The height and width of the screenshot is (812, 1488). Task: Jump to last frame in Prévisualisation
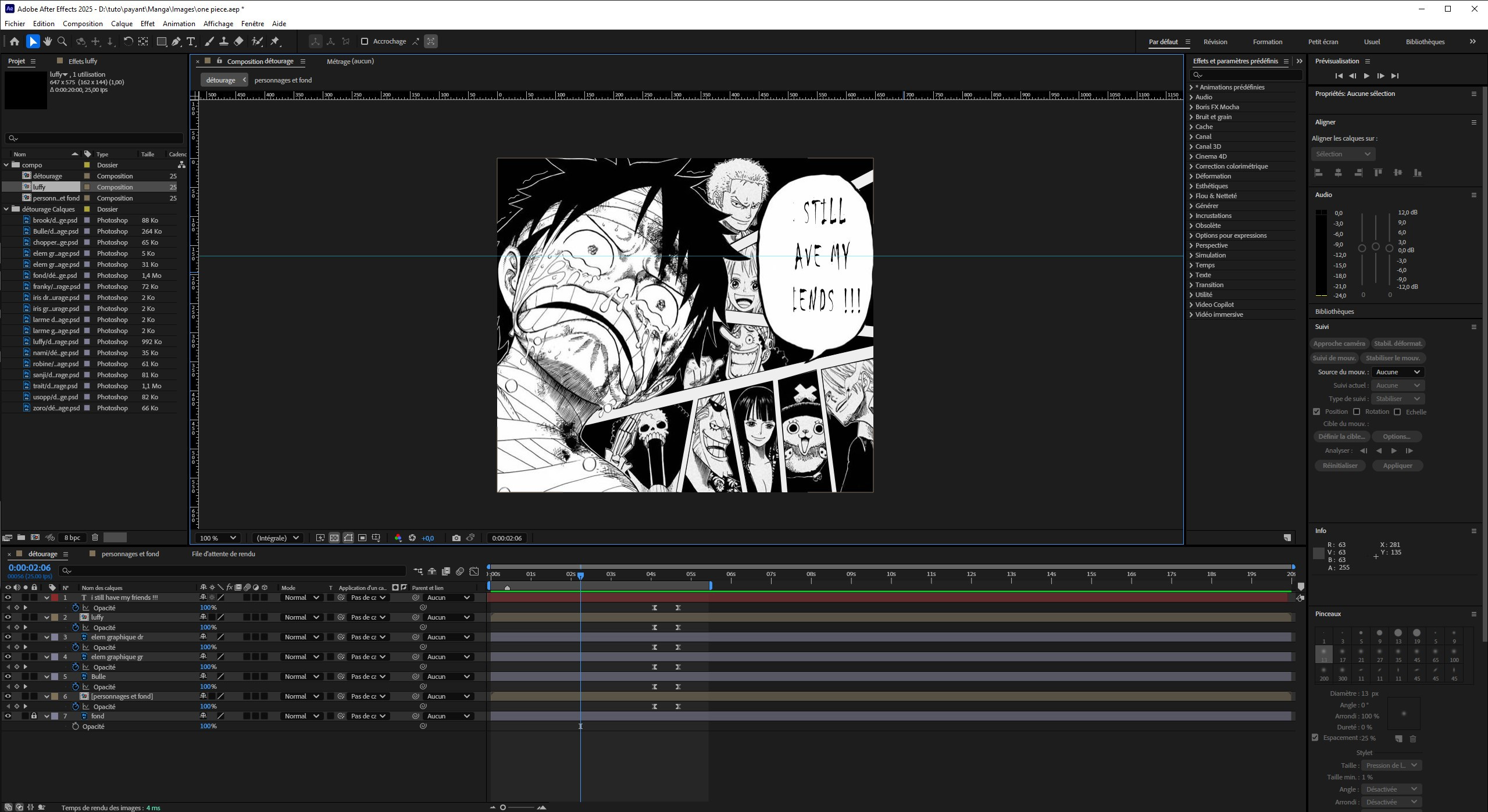click(1395, 76)
